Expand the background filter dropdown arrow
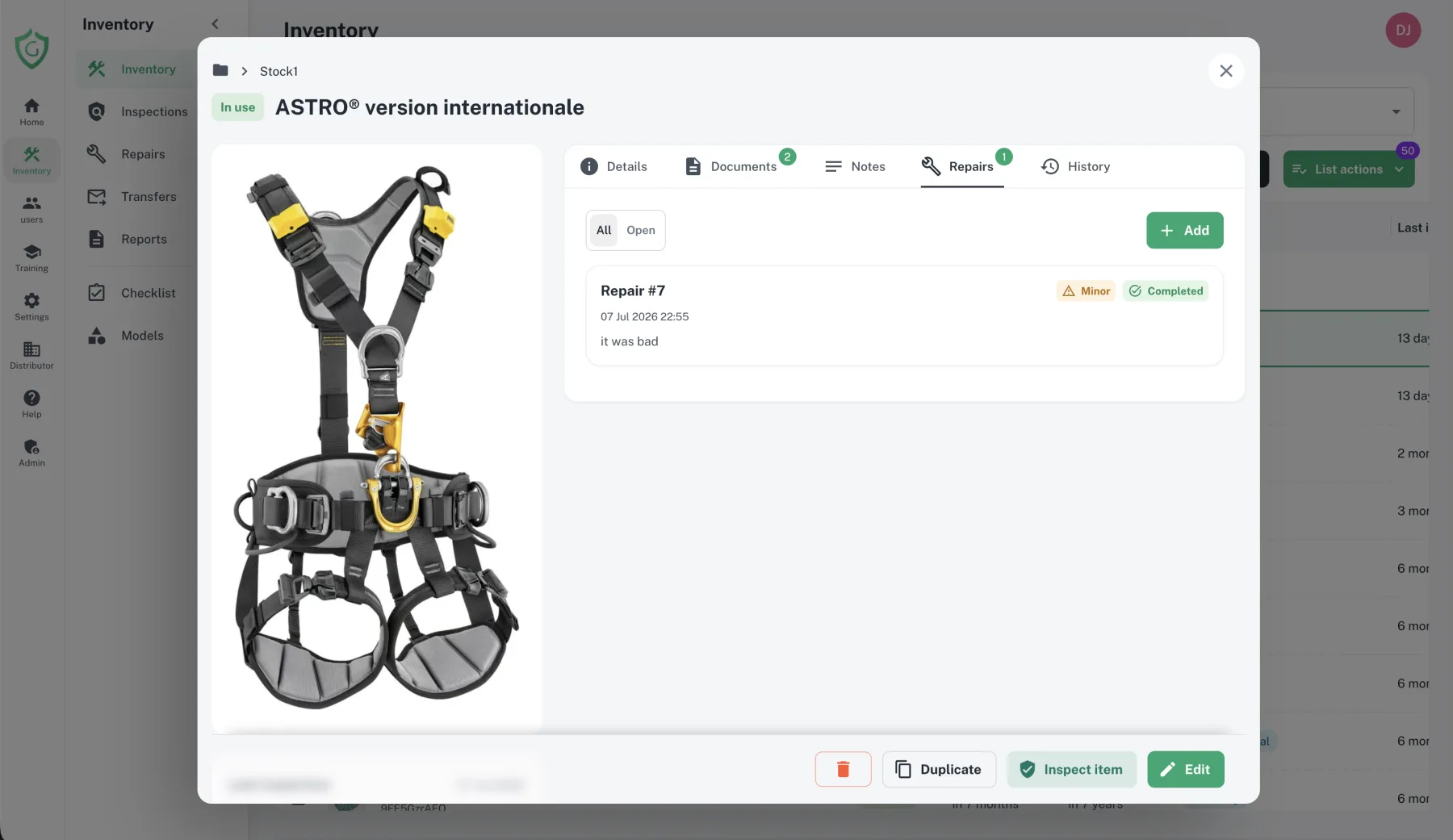This screenshot has height=840, width=1453. [x=1396, y=112]
